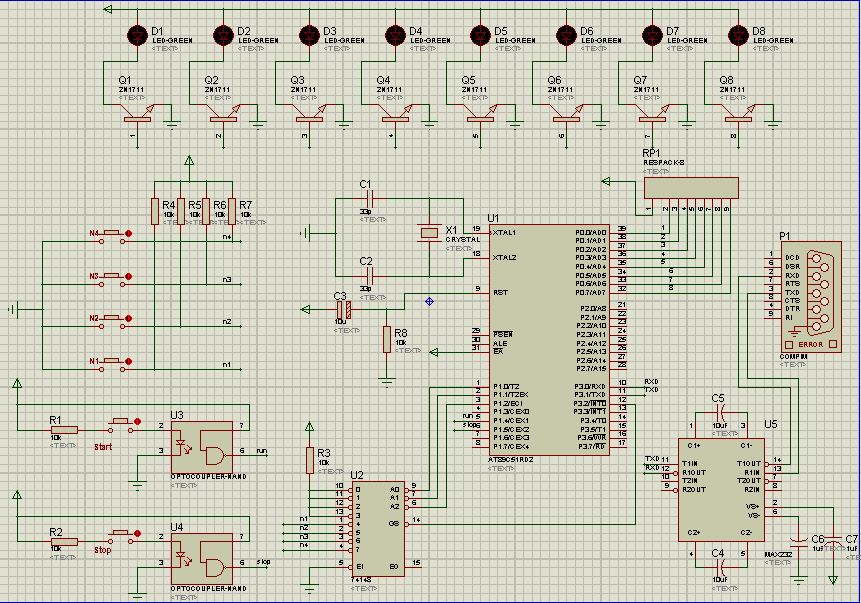Select the green LED D4
Screen dimensions: 861x603
pyautogui.click(x=395, y=36)
